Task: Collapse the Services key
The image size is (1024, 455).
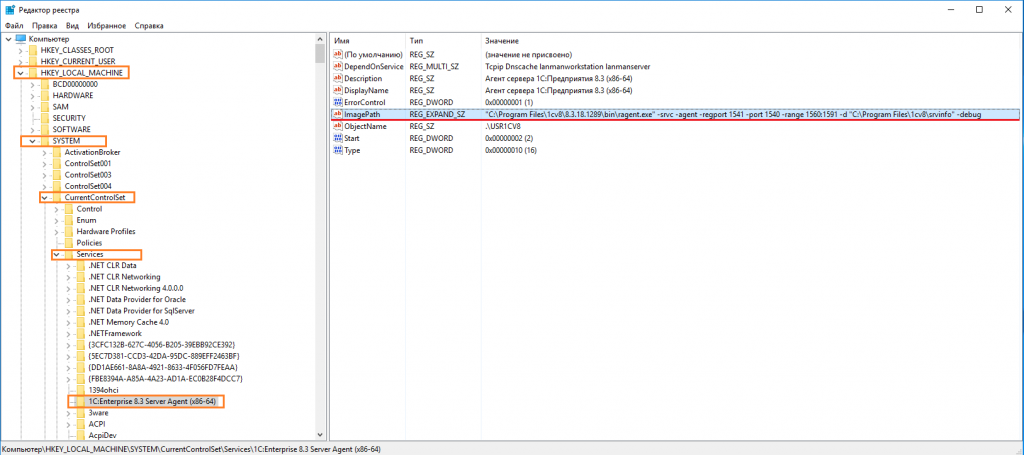Action: (x=56, y=254)
